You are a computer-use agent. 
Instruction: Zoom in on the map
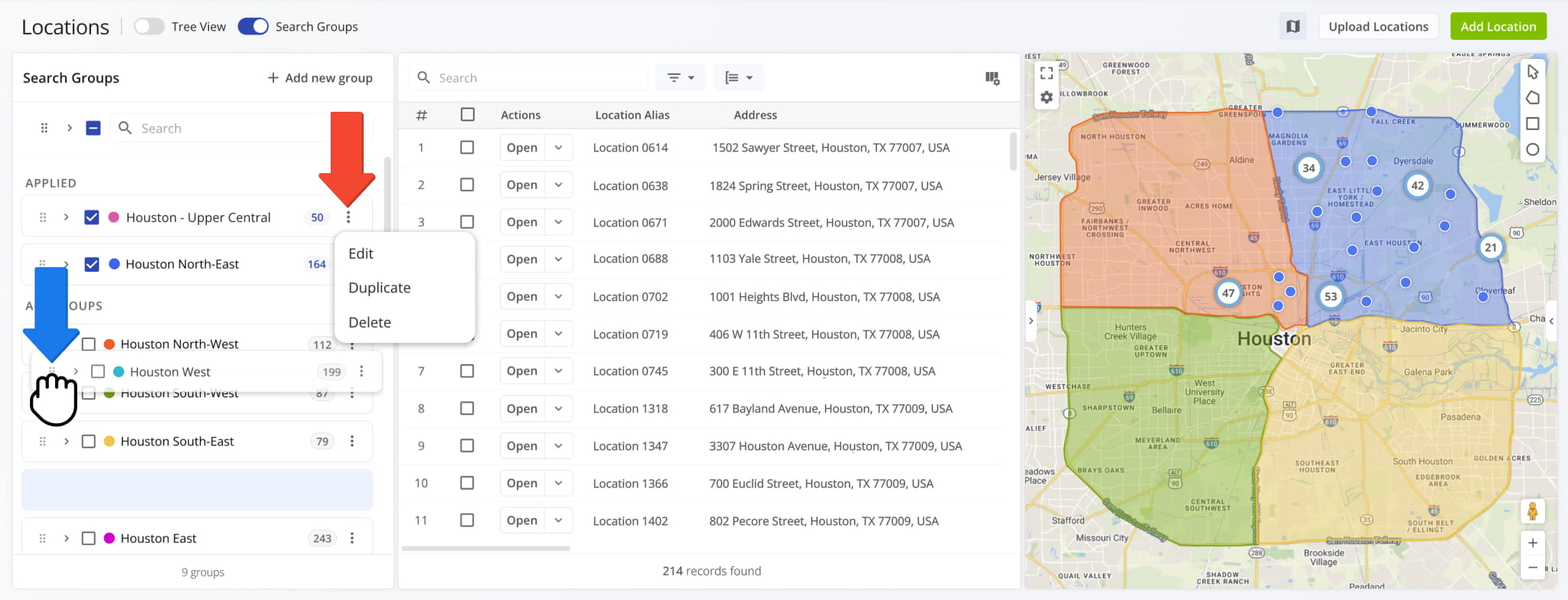(1533, 543)
